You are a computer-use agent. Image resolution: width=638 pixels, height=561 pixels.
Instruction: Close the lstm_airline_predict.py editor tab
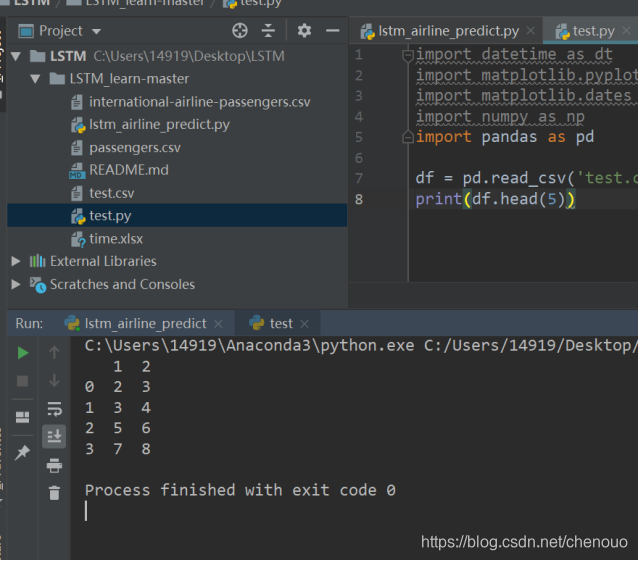tap(531, 31)
